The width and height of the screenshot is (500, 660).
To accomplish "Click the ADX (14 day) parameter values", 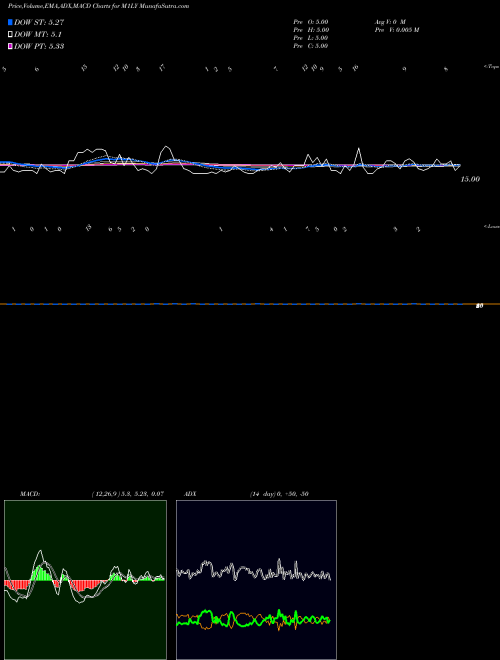I will click(279, 494).
